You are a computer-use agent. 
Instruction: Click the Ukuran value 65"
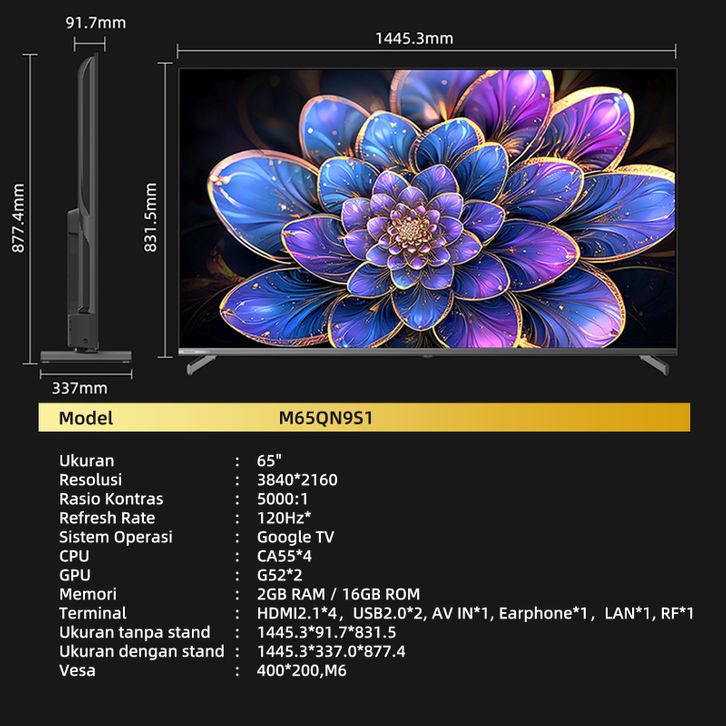tap(269, 461)
